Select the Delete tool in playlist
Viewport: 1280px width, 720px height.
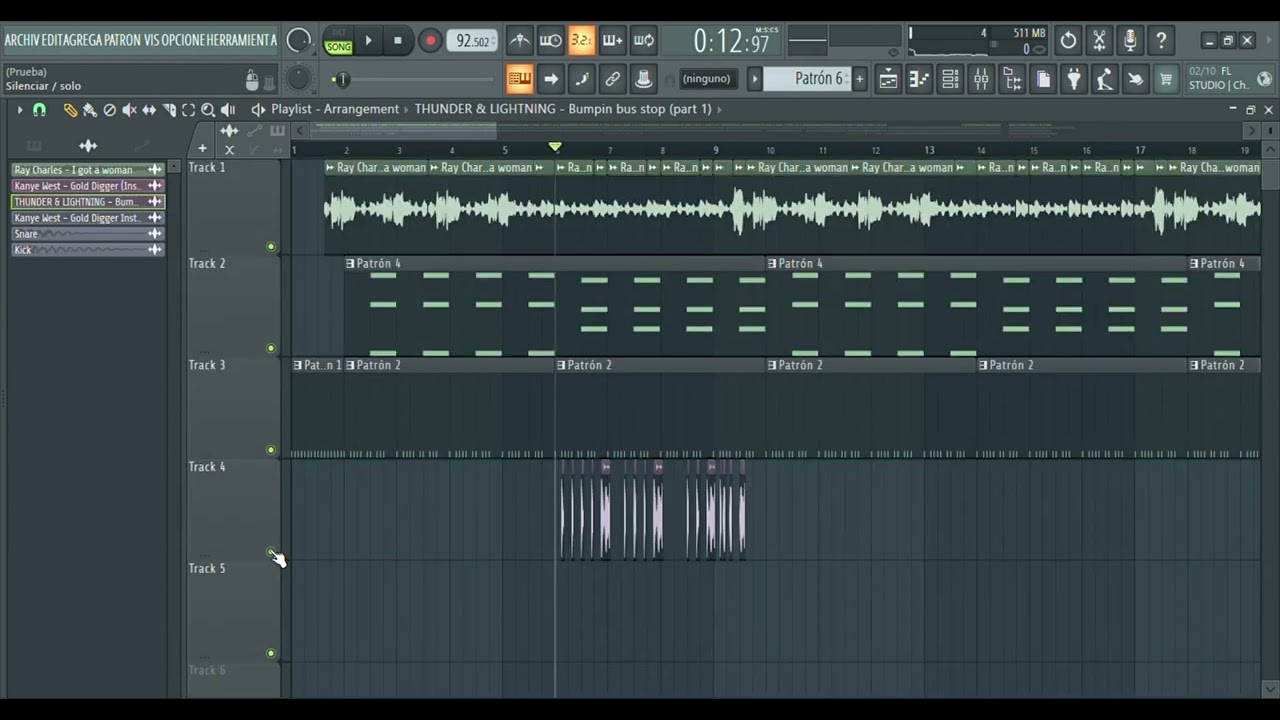pyautogui.click(x=110, y=110)
